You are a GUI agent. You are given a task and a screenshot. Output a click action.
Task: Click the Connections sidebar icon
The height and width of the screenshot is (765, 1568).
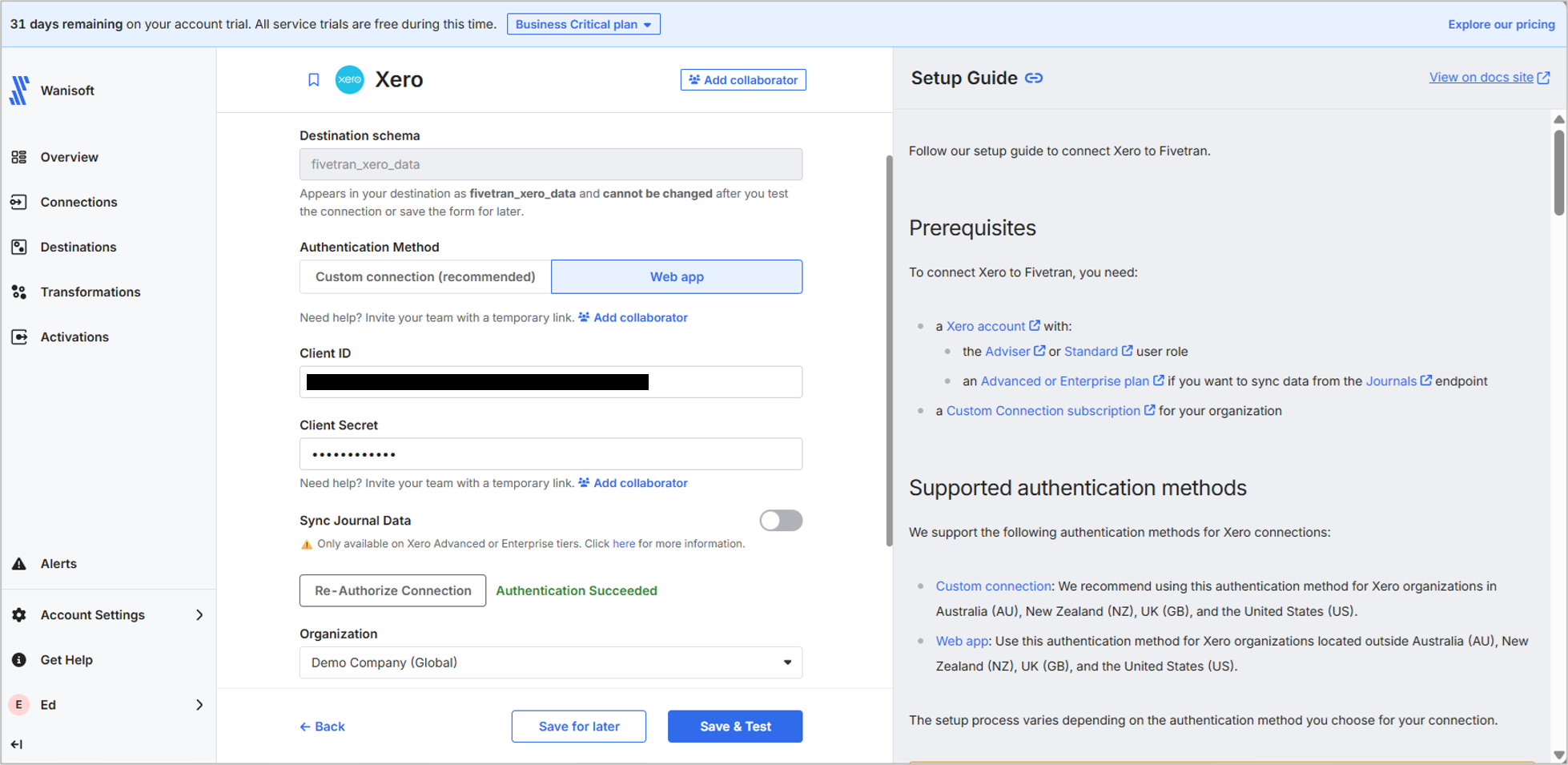(19, 202)
